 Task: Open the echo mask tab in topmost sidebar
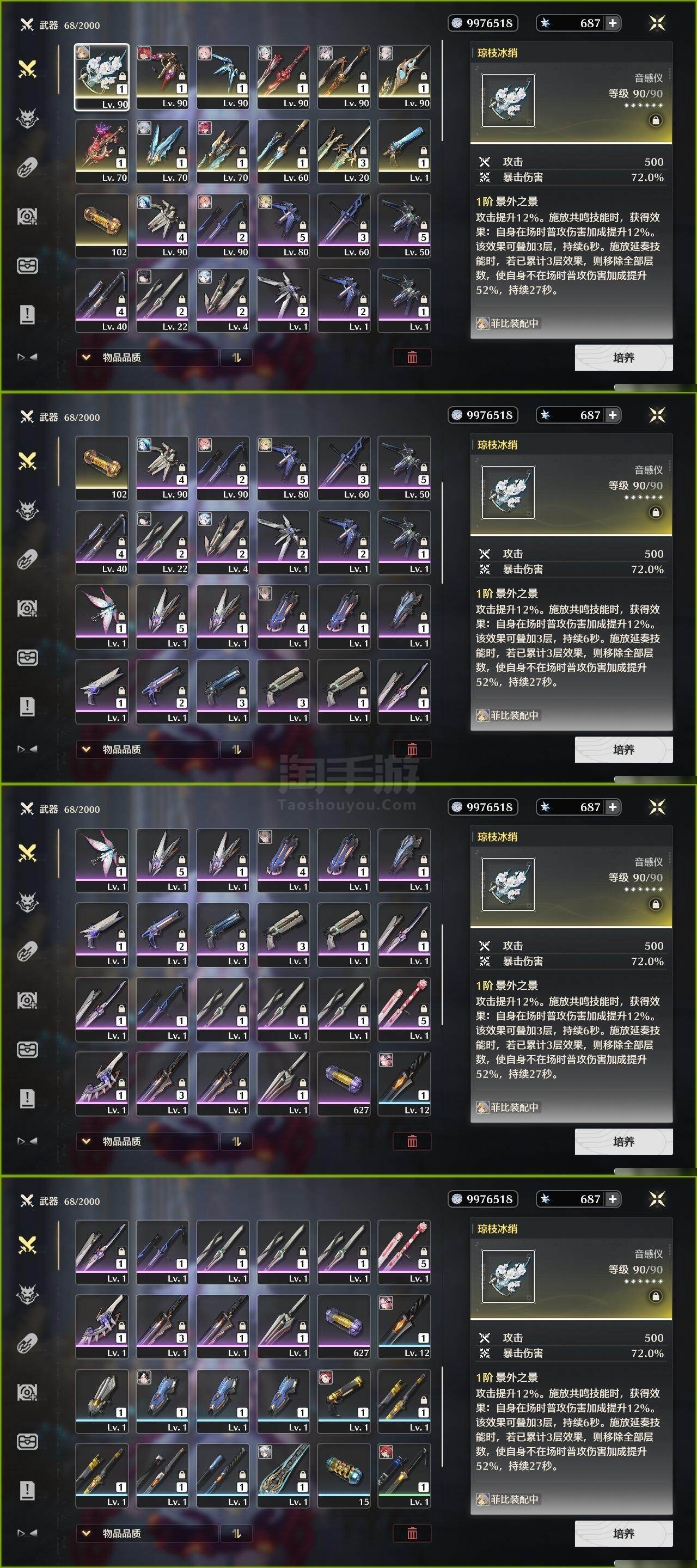(x=27, y=118)
